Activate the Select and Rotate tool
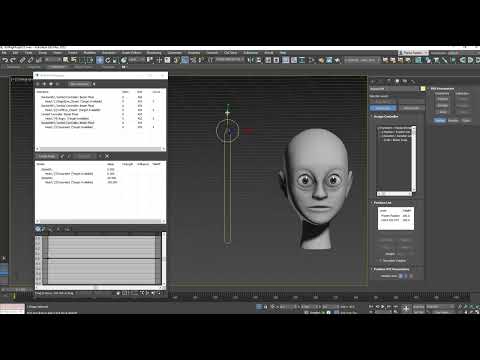The image size is (480, 360). [x=108, y=60]
